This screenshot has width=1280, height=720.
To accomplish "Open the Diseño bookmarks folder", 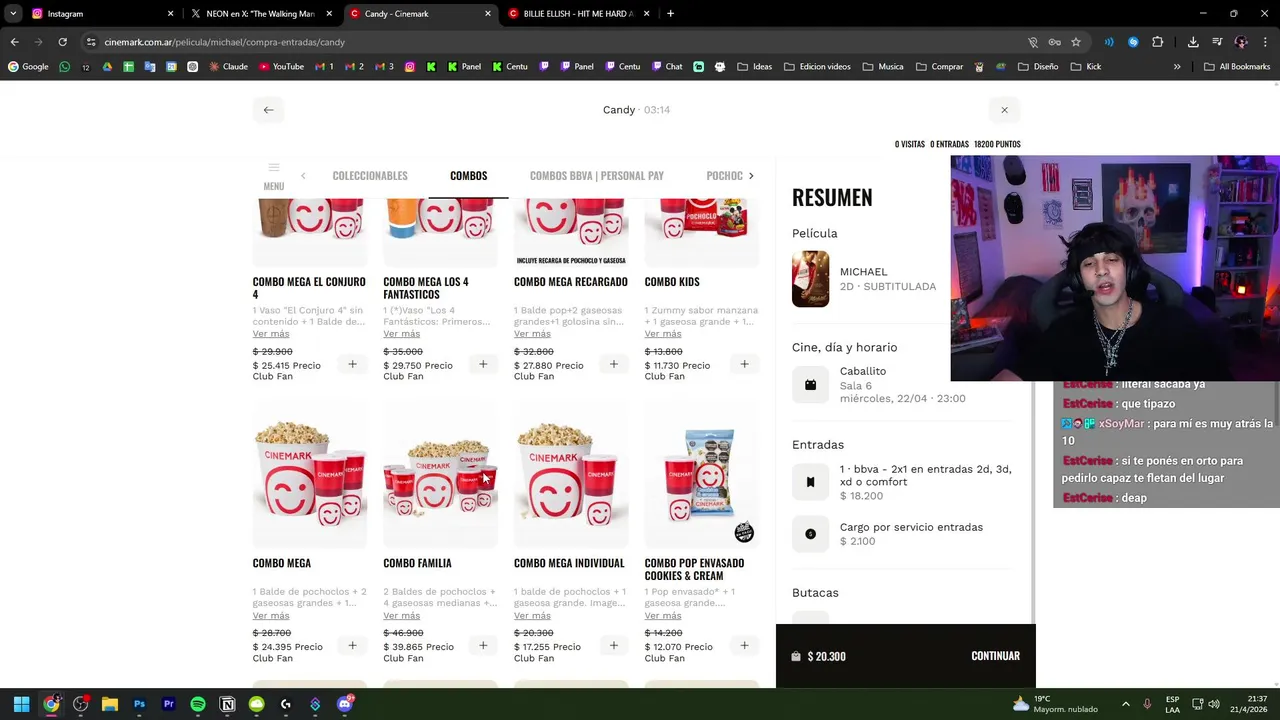I will click(x=1038, y=67).
